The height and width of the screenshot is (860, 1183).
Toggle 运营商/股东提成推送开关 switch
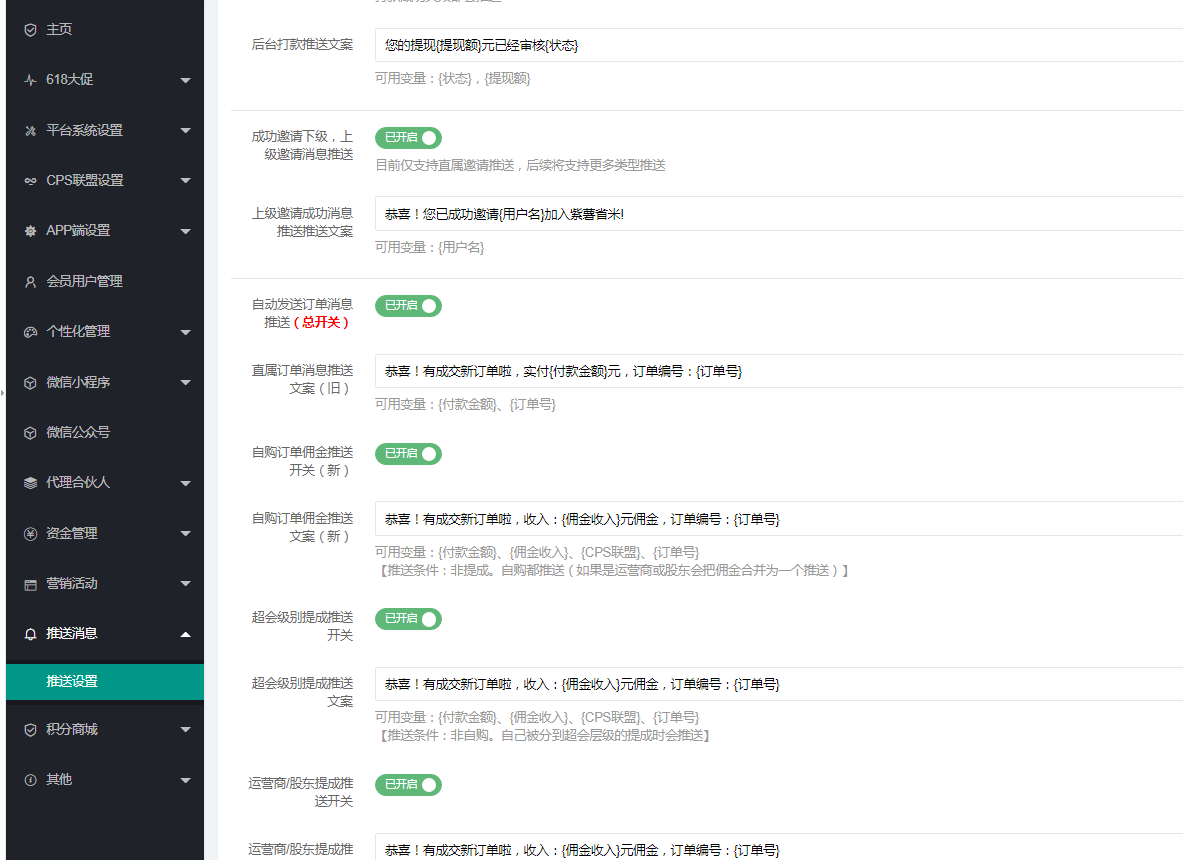coord(408,785)
